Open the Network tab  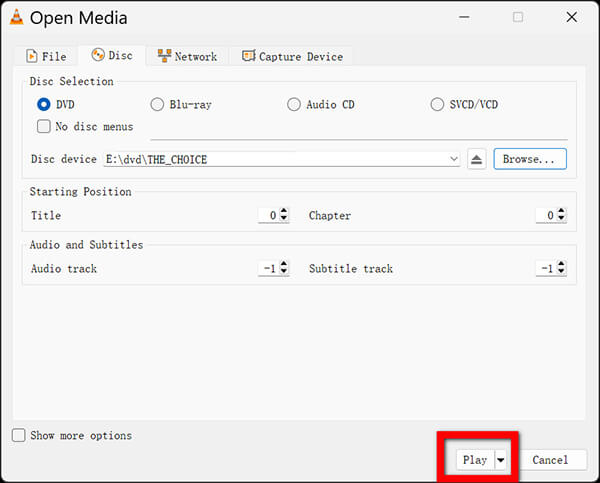pos(187,56)
